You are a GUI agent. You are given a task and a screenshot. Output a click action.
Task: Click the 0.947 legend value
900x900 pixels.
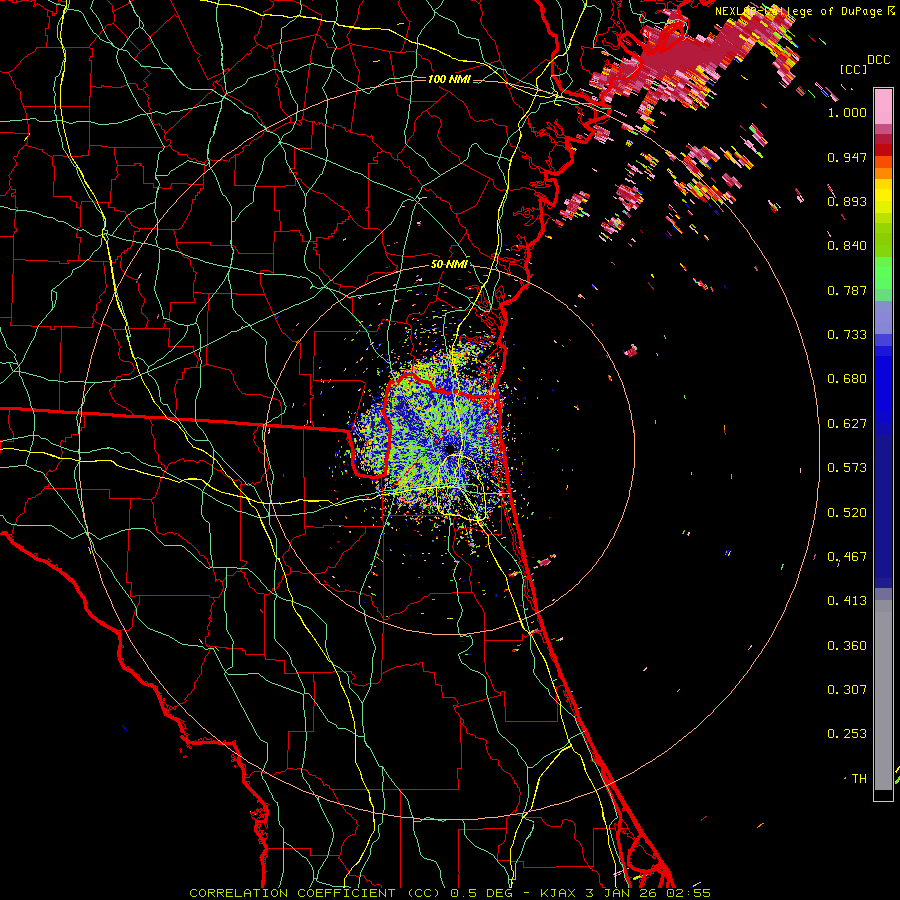tap(847, 157)
